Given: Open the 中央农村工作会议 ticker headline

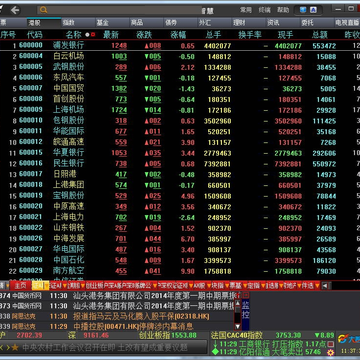Looking at the screenshot, I should (x=105, y=347).
